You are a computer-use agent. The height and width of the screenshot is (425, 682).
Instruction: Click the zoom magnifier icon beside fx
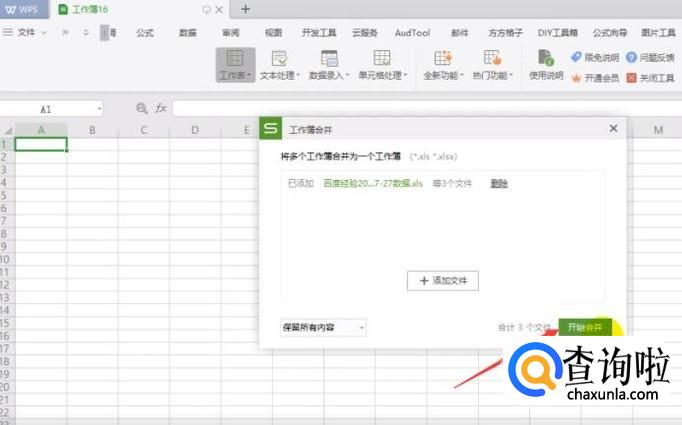(x=142, y=108)
